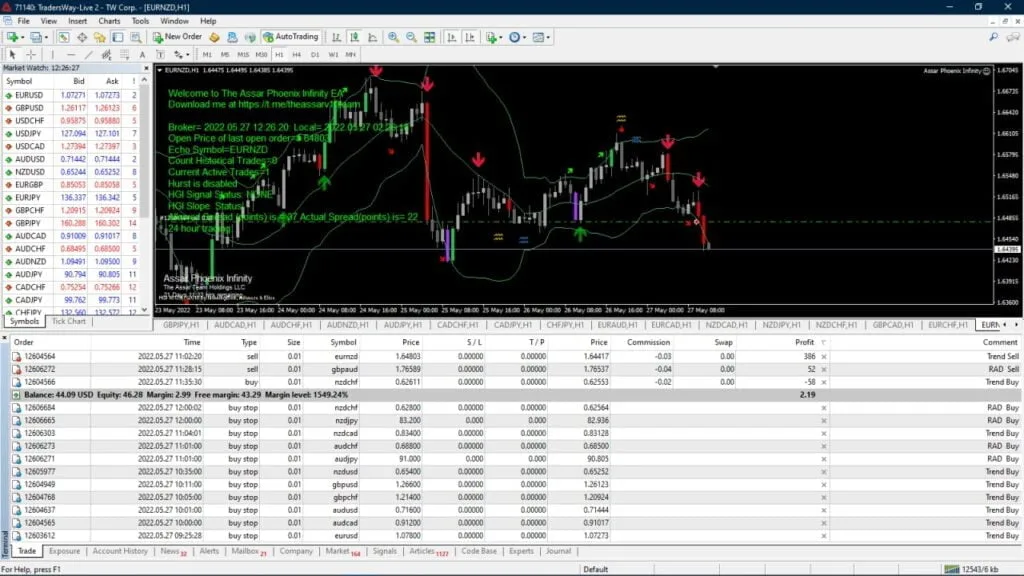Toggle the chart shift

(x=470, y=37)
